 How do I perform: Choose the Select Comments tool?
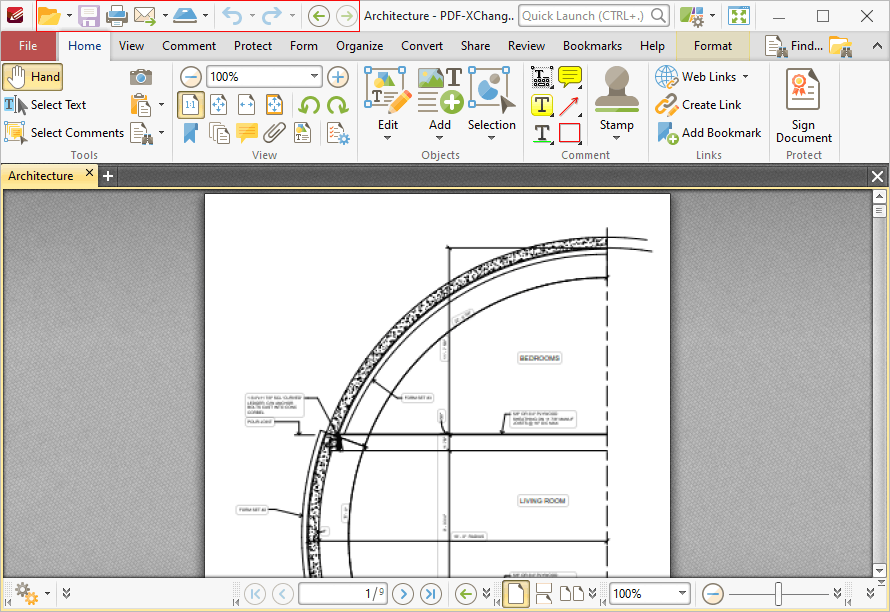point(64,132)
